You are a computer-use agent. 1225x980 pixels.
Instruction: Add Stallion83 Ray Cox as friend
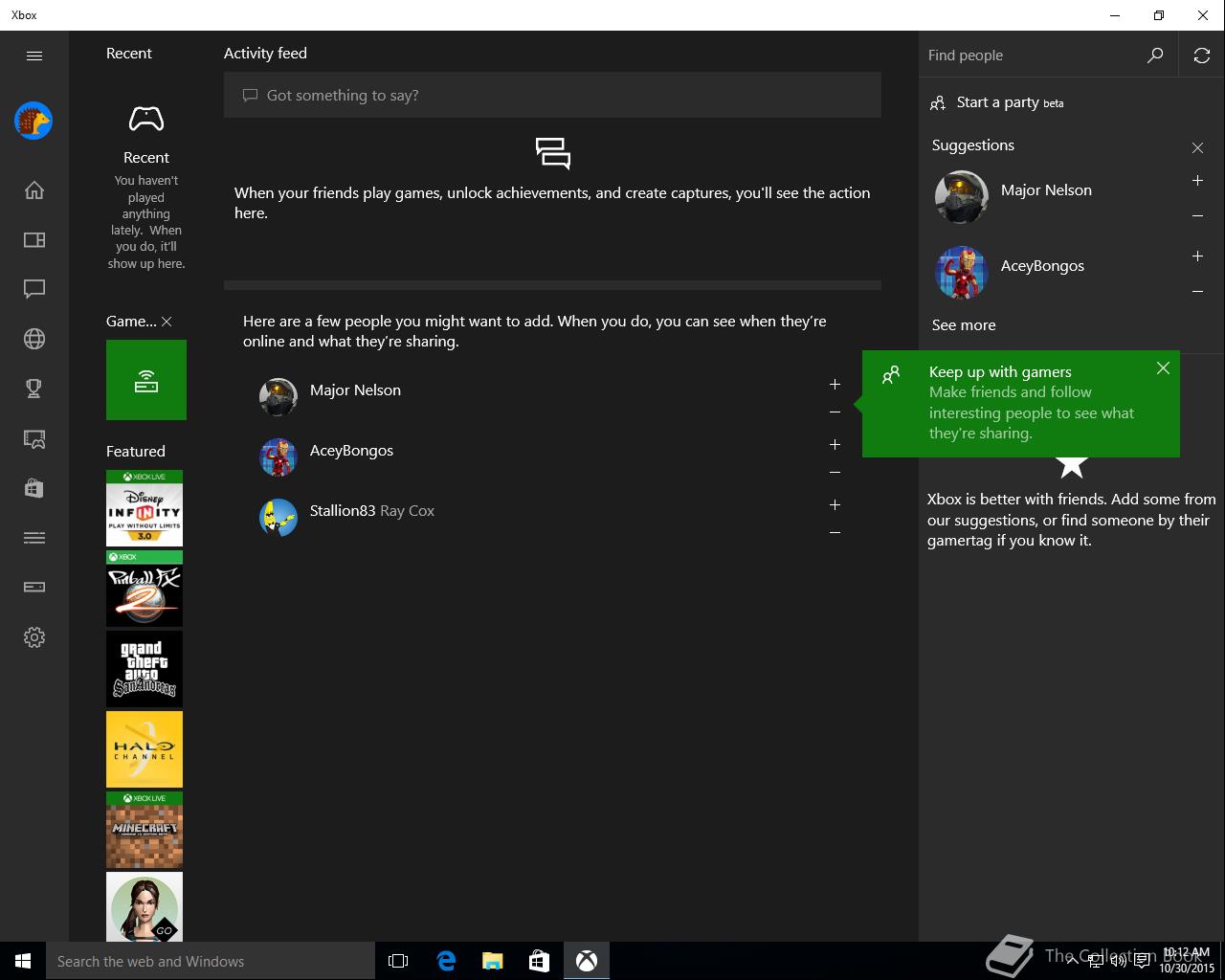(835, 505)
